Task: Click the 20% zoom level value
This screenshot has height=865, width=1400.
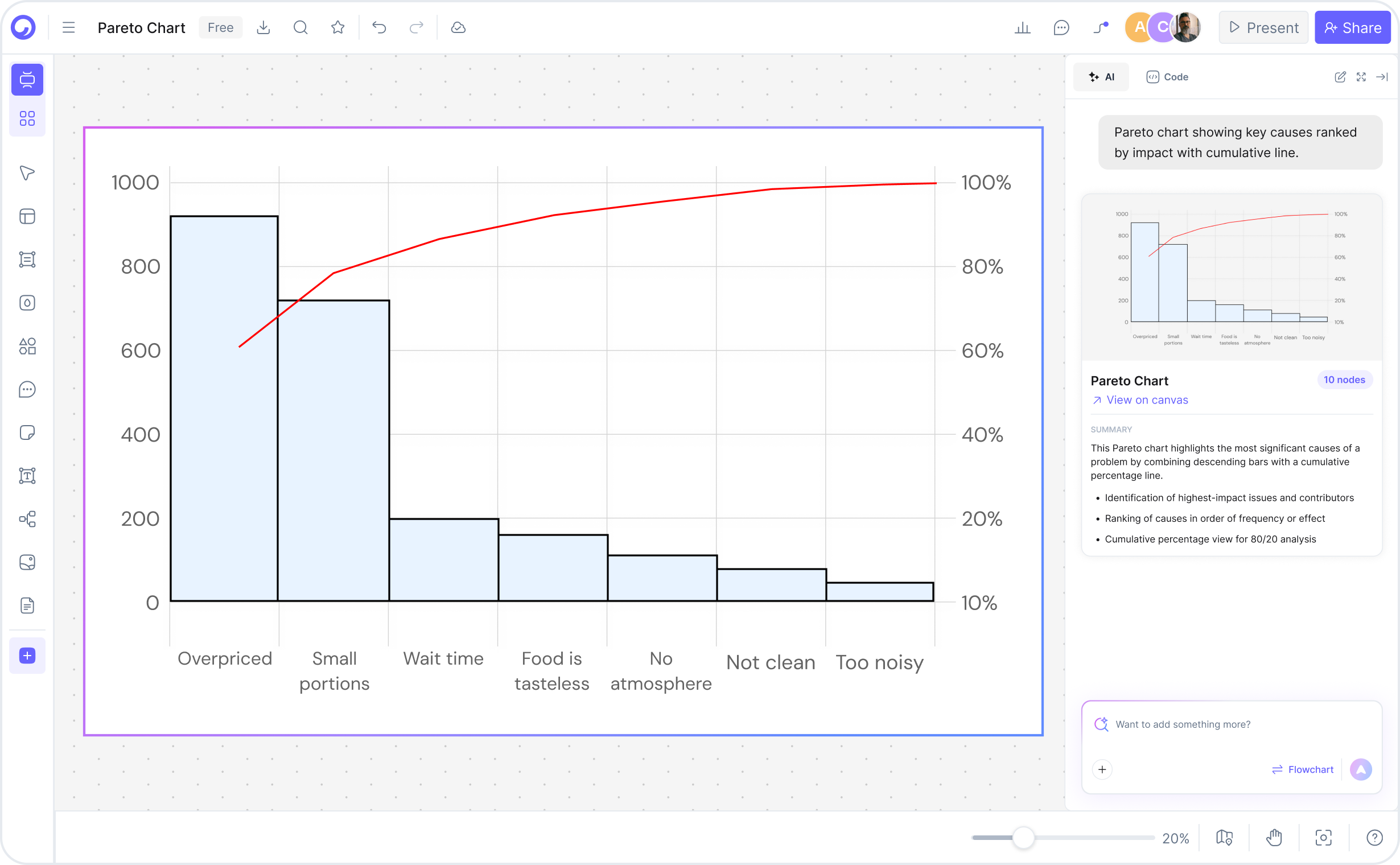Action: (x=1175, y=838)
